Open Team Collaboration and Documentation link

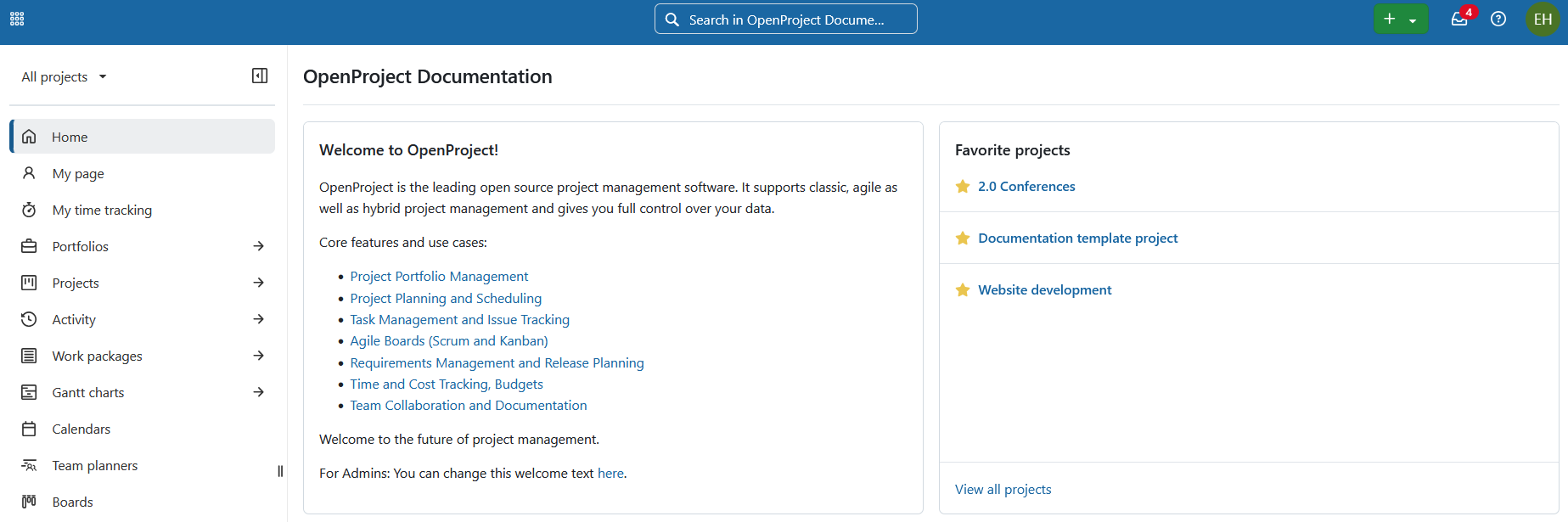click(469, 406)
